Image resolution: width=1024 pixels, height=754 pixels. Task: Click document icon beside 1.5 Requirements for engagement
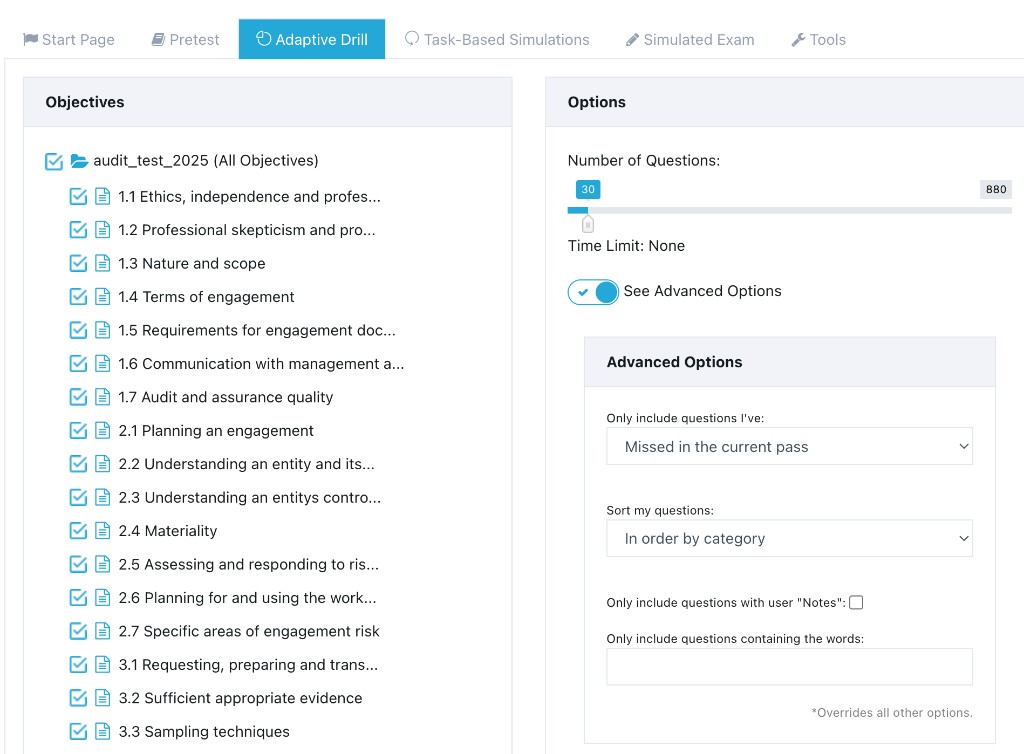coord(103,330)
